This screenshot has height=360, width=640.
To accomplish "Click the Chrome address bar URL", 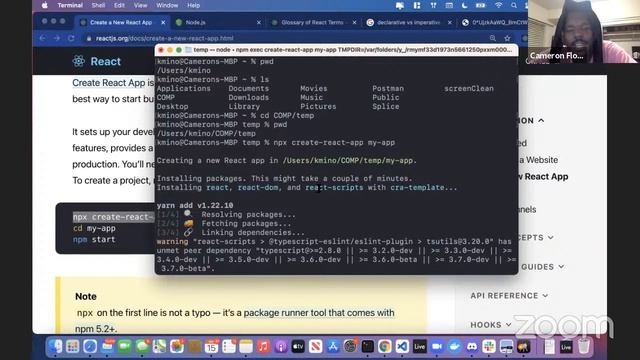I will 164,38.
